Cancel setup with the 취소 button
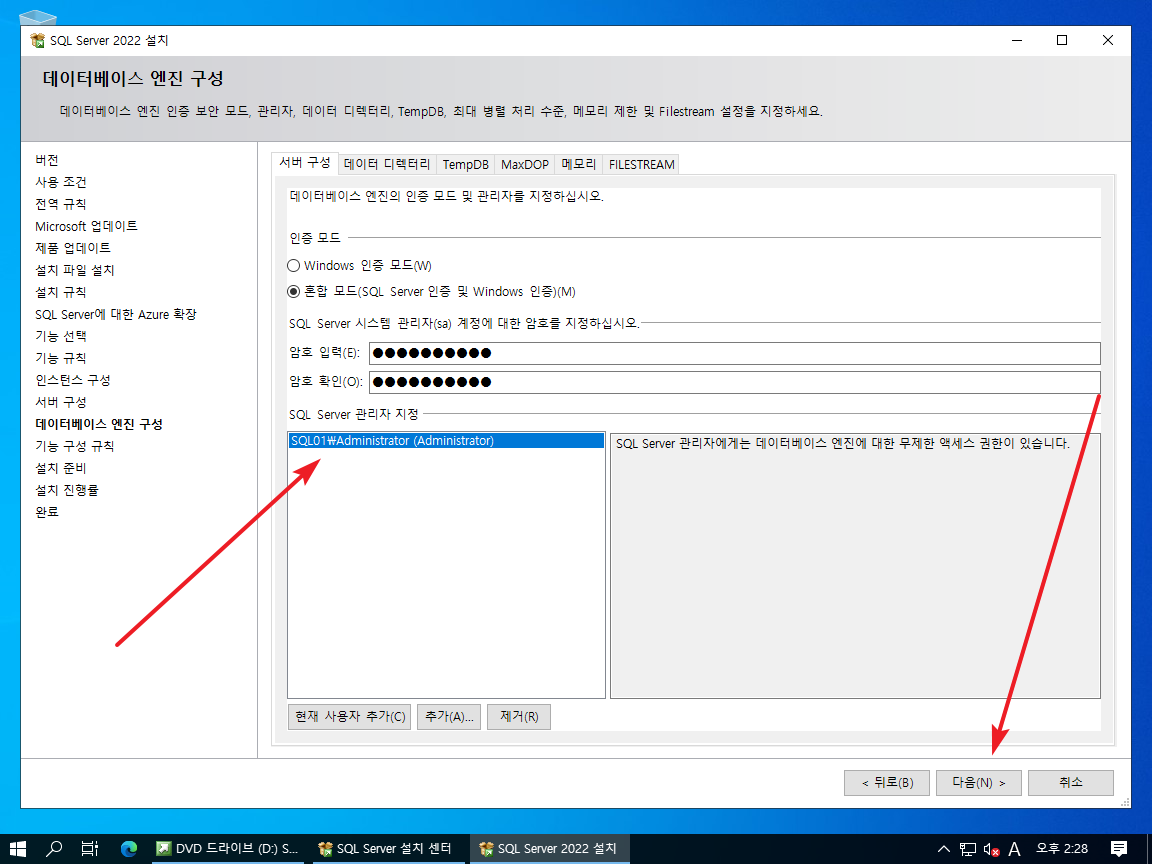 click(1070, 783)
